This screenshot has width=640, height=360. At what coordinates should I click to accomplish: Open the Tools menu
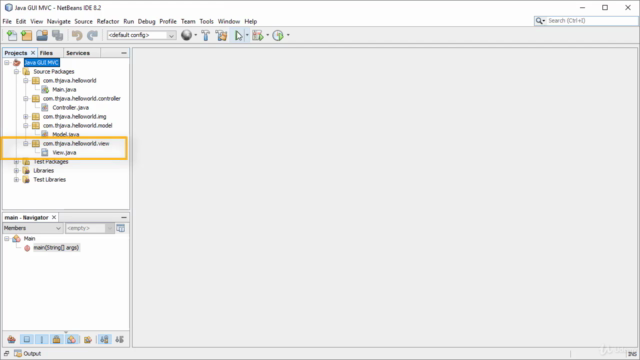(207, 21)
